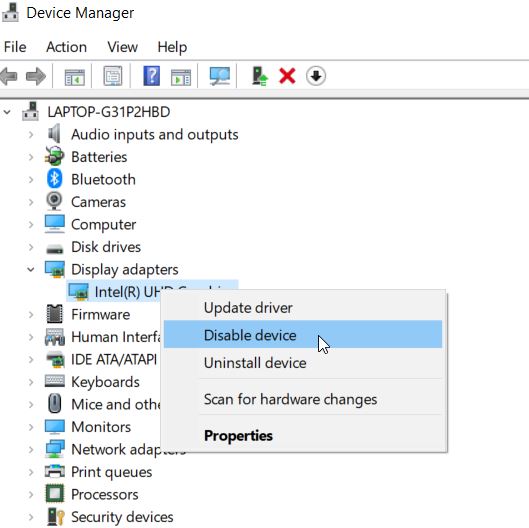This screenshot has height=528, width=529.
Task: Click the Network adapters icon
Action: coord(55,449)
